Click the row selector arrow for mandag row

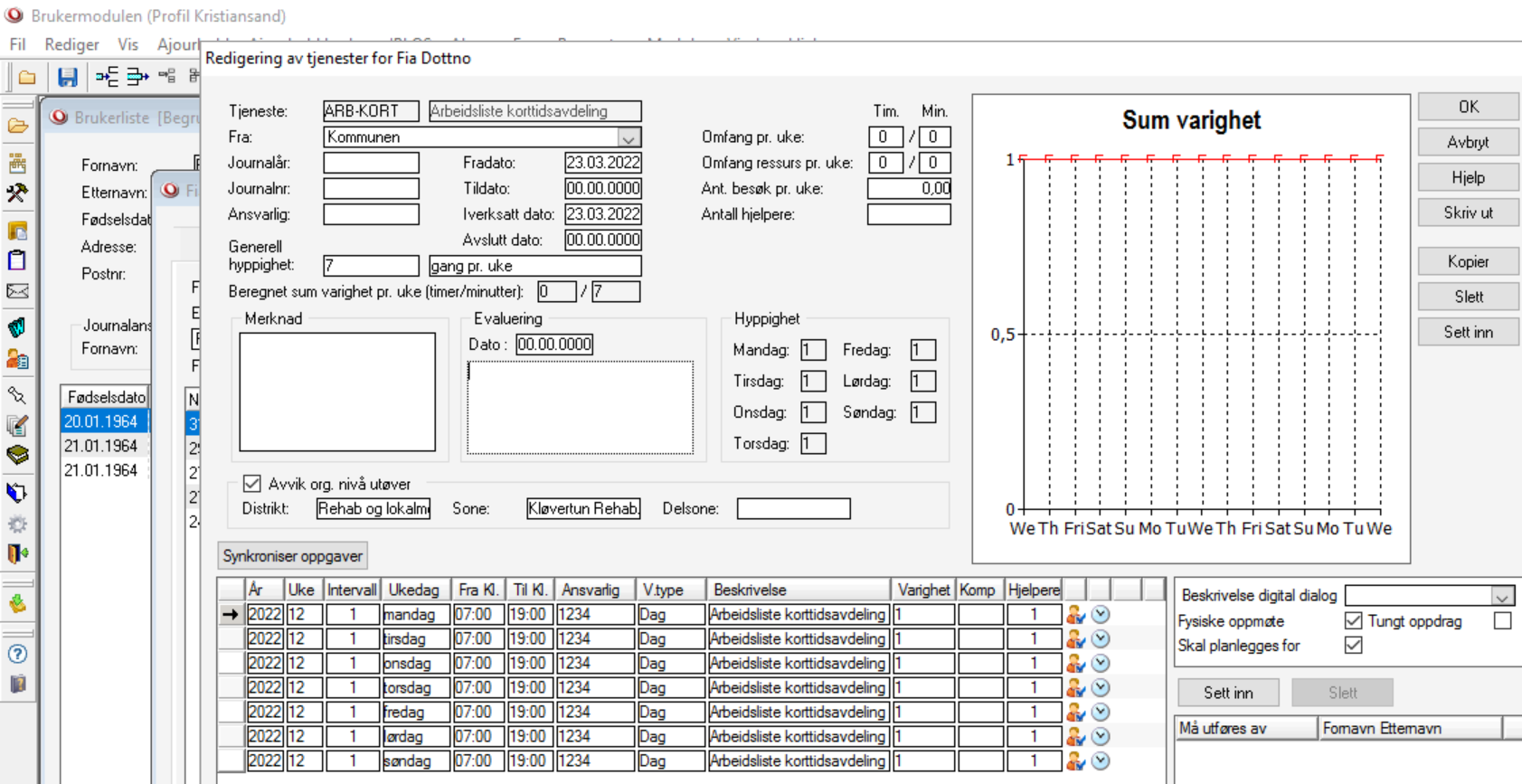click(231, 615)
